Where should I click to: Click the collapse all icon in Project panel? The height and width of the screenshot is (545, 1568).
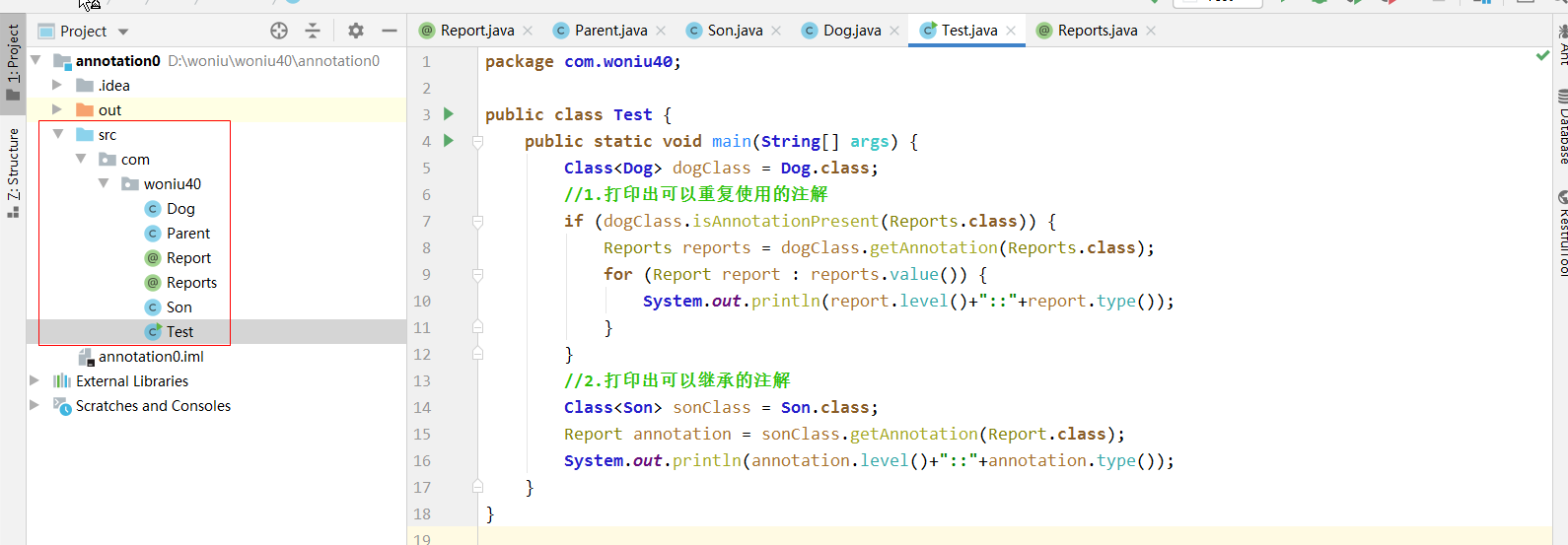[313, 31]
